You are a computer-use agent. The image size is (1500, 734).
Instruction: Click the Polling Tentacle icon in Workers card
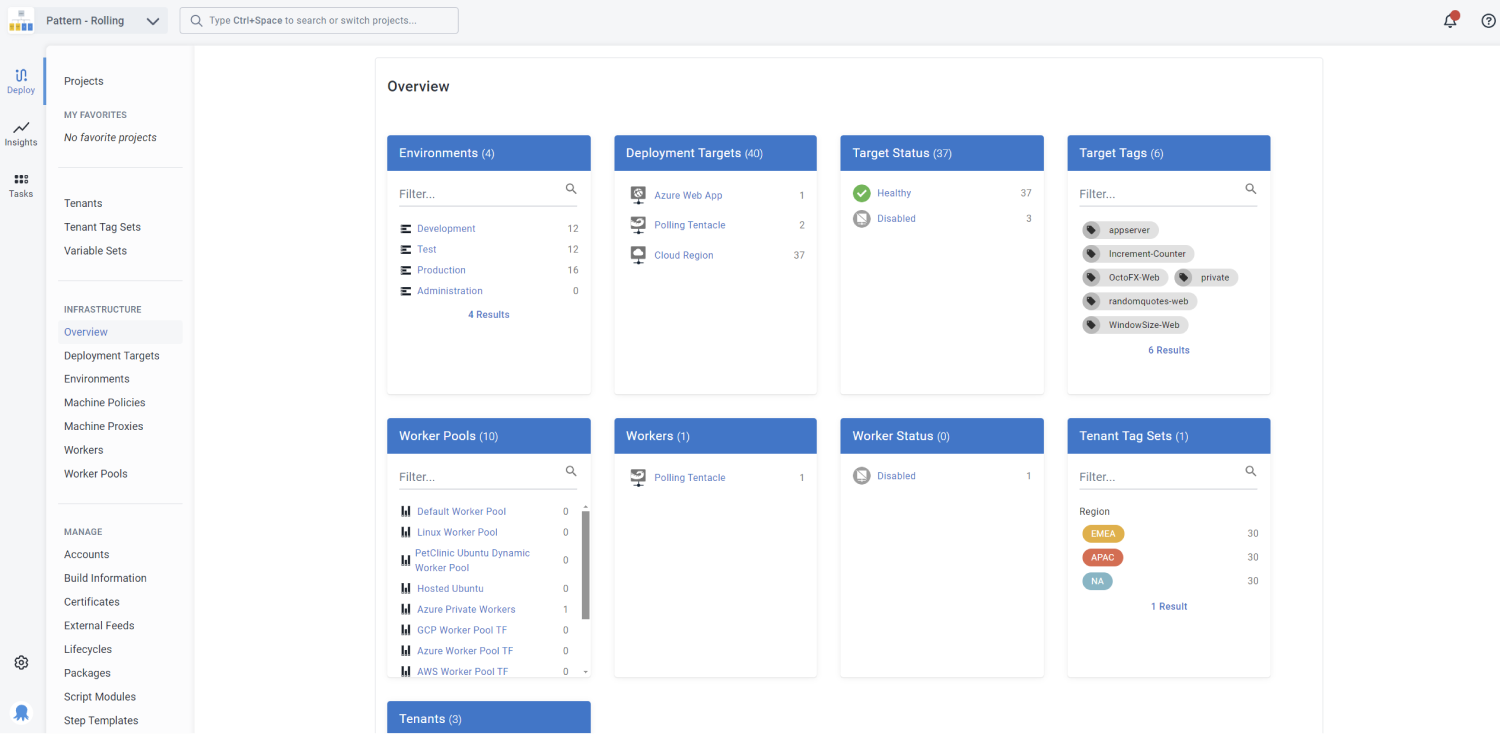click(x=638, y=477)
